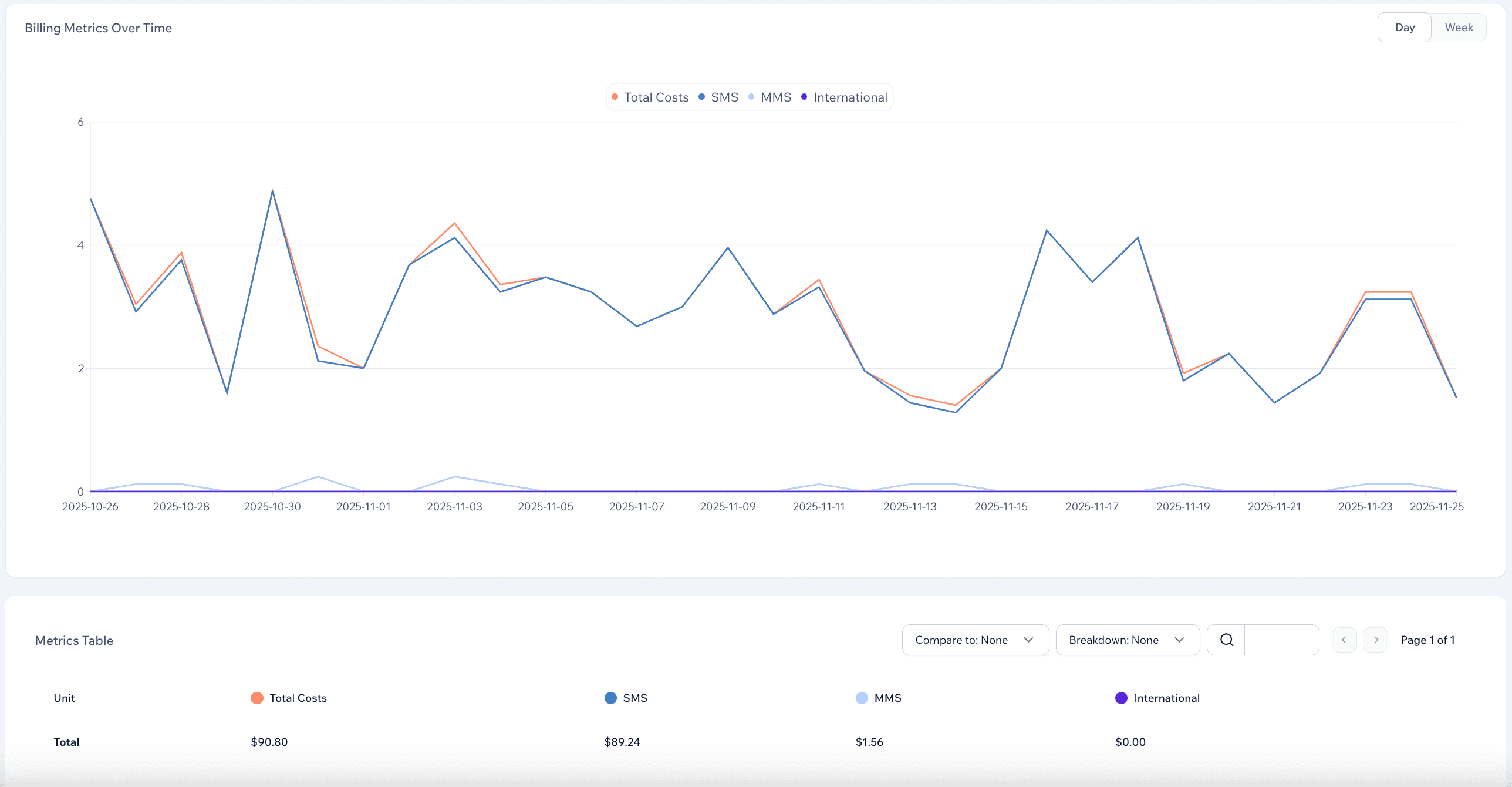Click the MMS dot in the chart legend
Viewport: 1512px width, 787px height.
751,97
